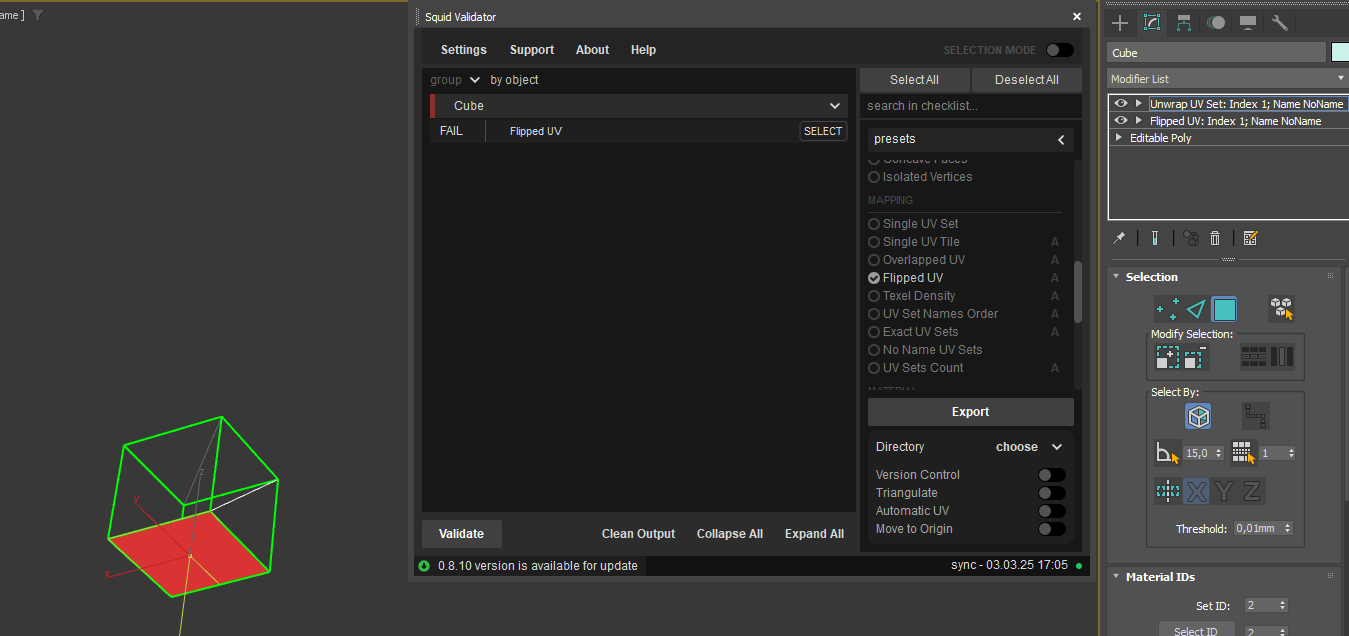Screen dimensions: 1349x636
Task: Open the Modifier List dropdown
Action: click(1228, 78)
